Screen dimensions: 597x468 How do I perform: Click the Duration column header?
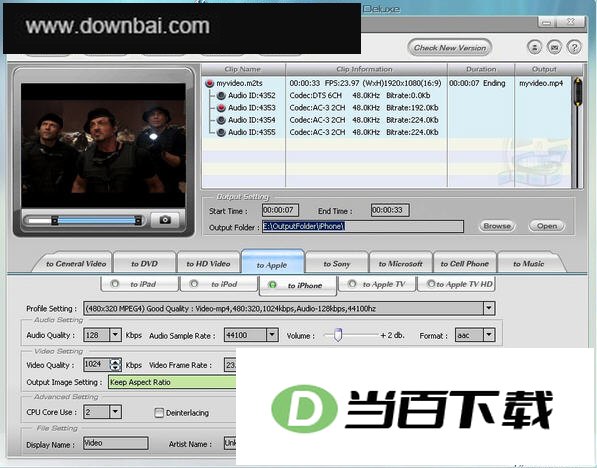click(x=481, y=69)
